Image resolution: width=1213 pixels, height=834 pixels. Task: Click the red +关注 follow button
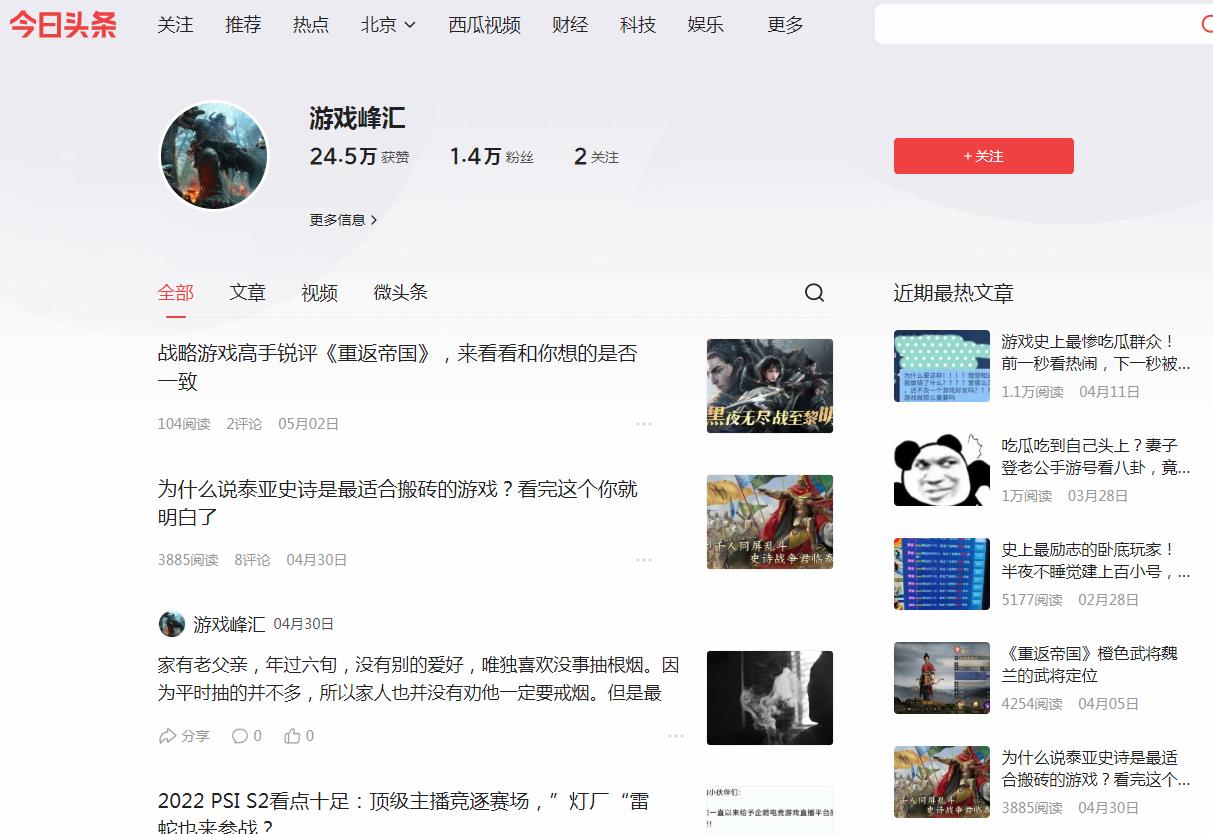coord(984,156)
